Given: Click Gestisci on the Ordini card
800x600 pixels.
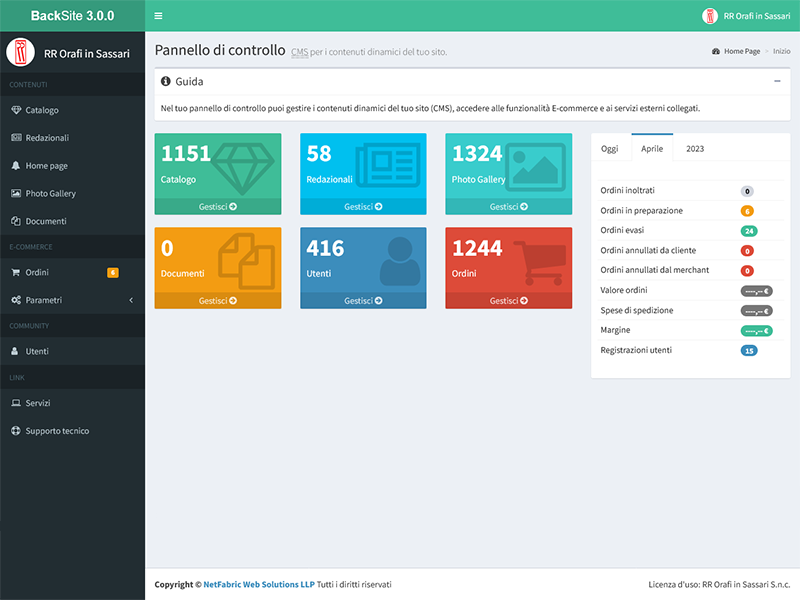Looking at the screenshot, I should 509,301.
